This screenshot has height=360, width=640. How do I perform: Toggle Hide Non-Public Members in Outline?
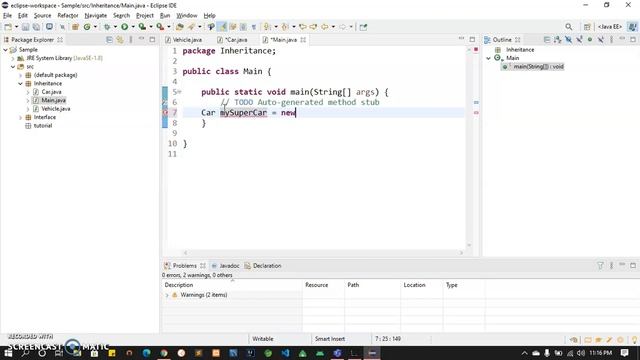click(590, 40)
